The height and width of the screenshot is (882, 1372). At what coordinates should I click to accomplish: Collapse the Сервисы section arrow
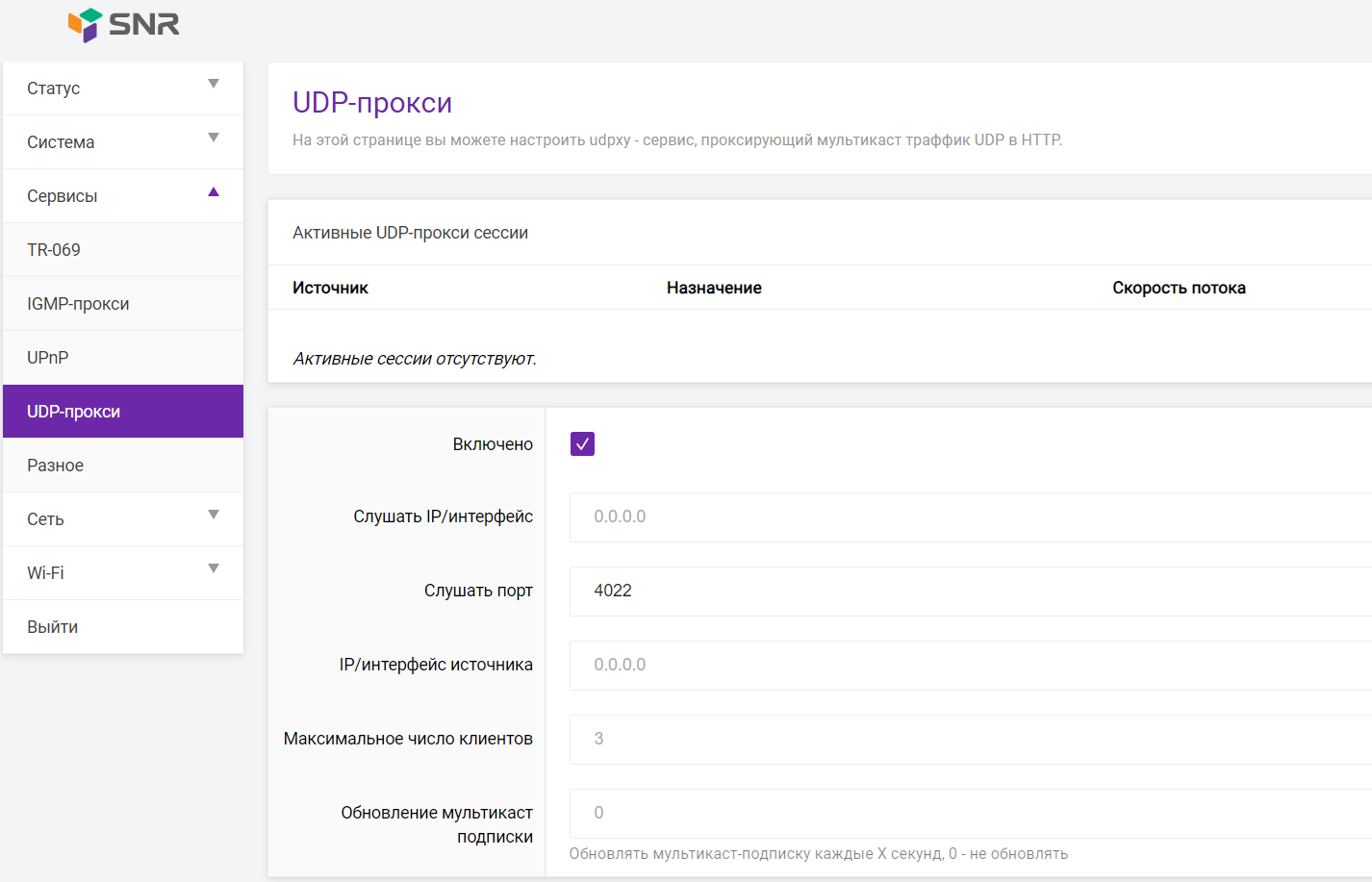pos(214,192)
